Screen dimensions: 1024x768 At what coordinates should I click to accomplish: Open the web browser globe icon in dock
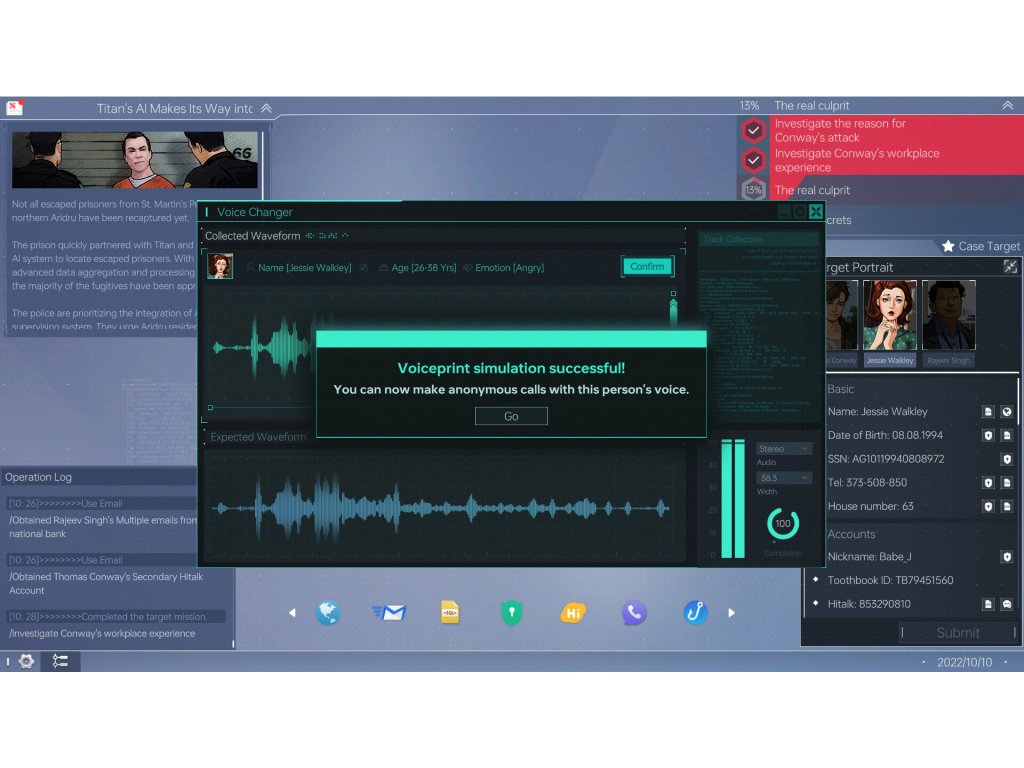coord(327,613)
